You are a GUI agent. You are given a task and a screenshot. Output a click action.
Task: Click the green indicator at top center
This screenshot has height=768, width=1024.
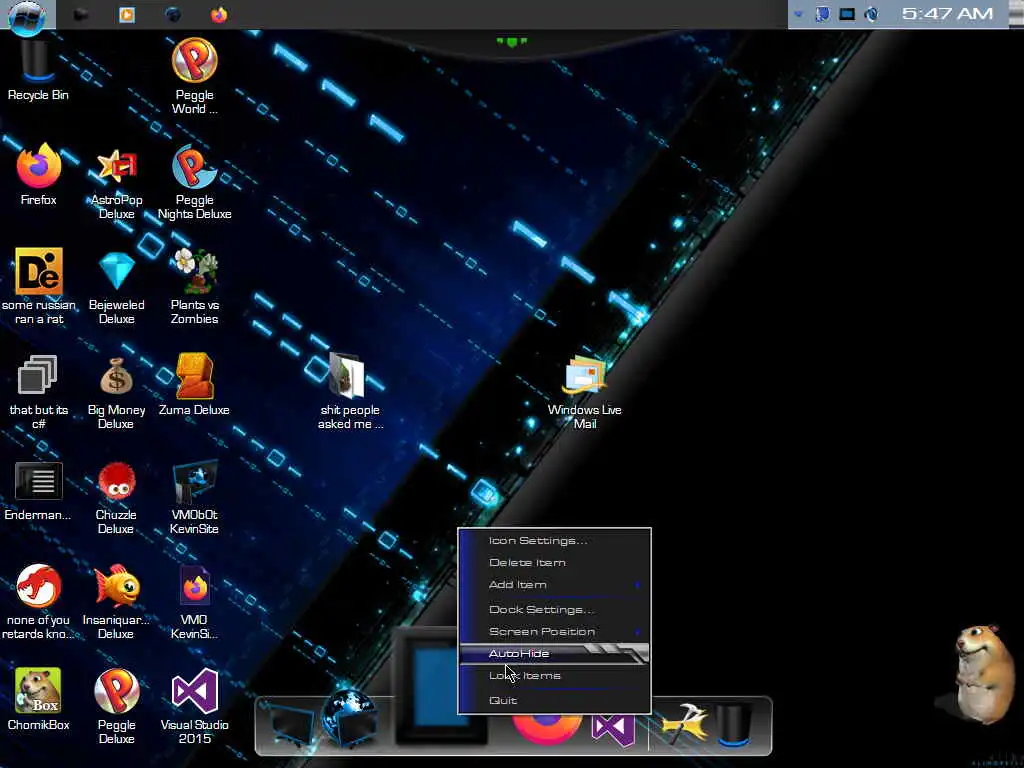pos(511,42)
